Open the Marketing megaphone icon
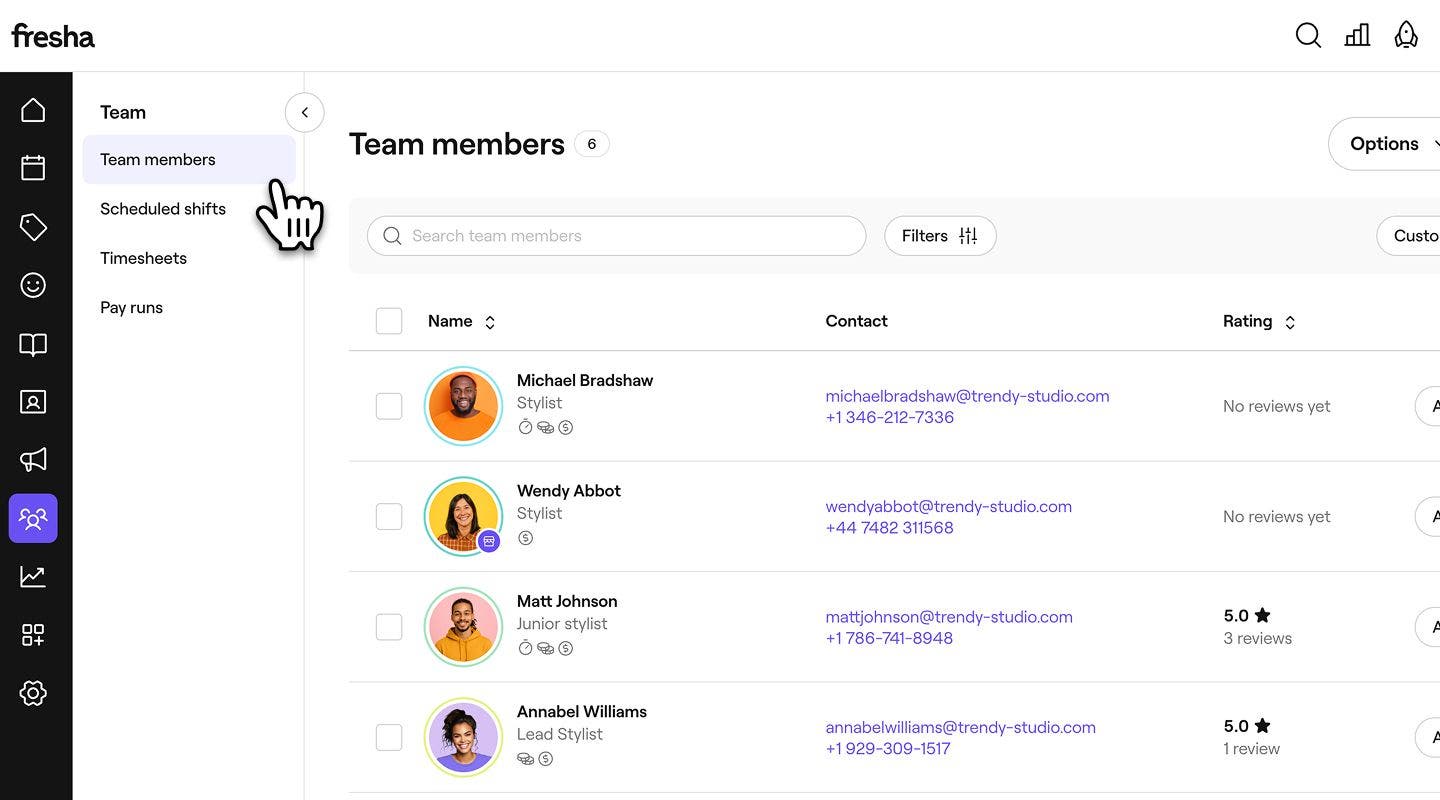 pyautogui.click(x=33, y=460)
